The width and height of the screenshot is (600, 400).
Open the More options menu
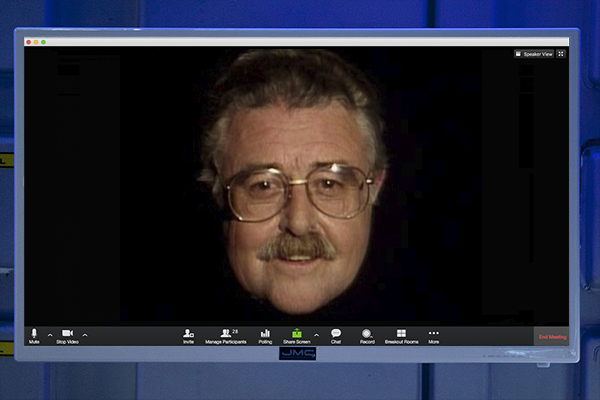[x=433, y=335]
